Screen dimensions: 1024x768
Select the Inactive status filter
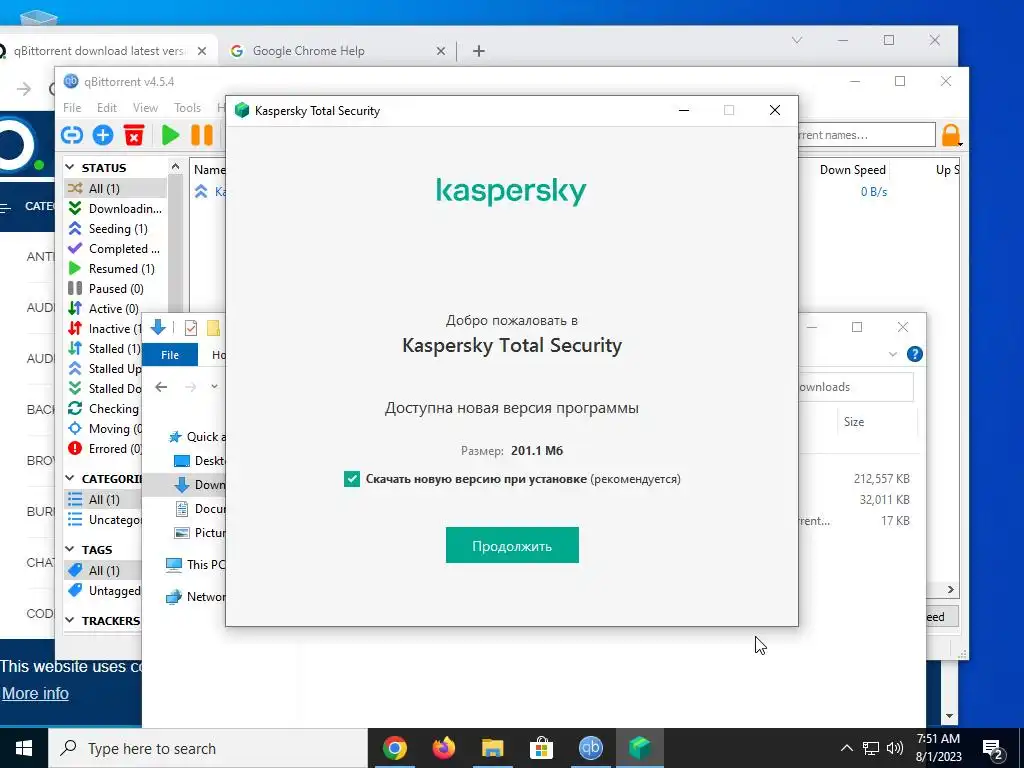coord(104,328)
